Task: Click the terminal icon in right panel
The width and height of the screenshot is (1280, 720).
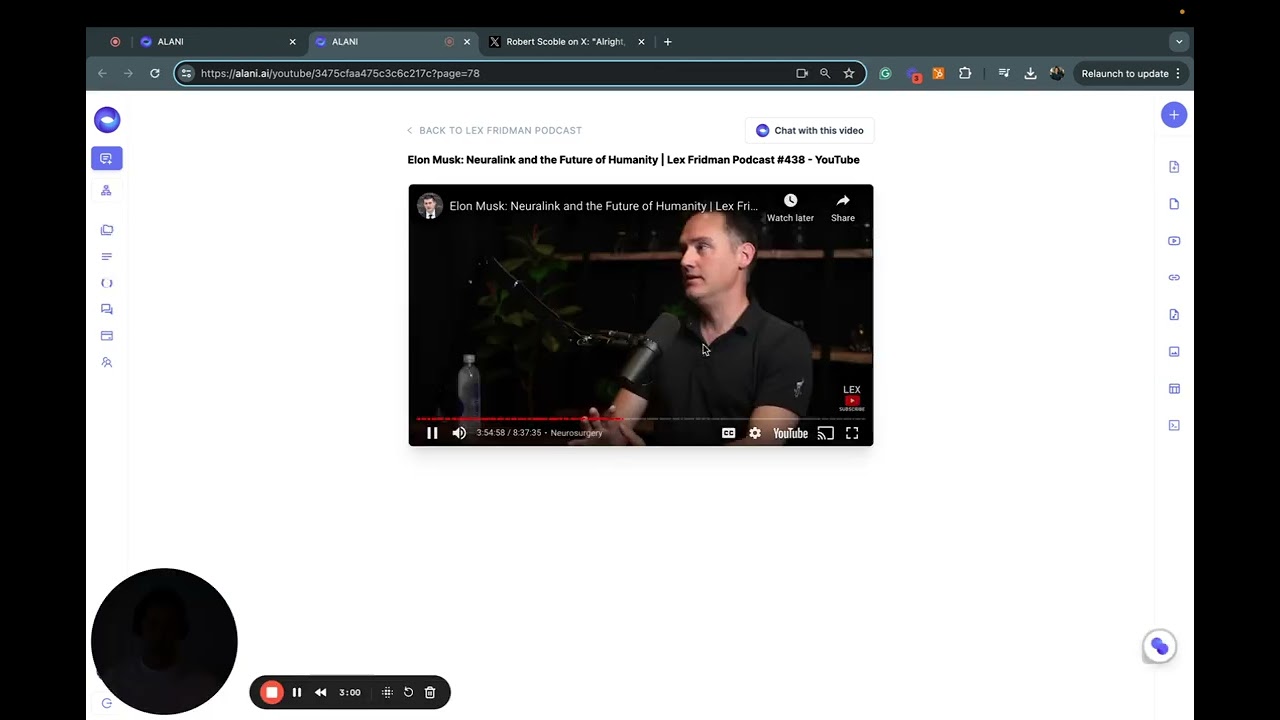Action: pyautogui.click(x=1174, y=425)
